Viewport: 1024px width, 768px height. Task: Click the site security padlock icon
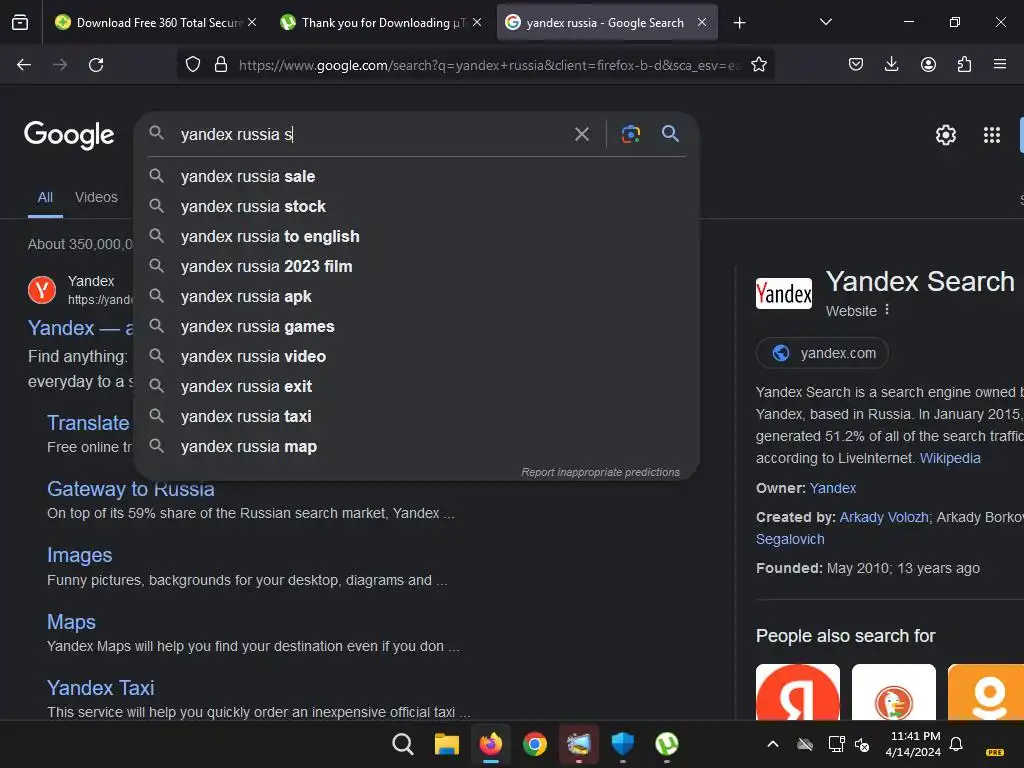click(x=221, y=65)
